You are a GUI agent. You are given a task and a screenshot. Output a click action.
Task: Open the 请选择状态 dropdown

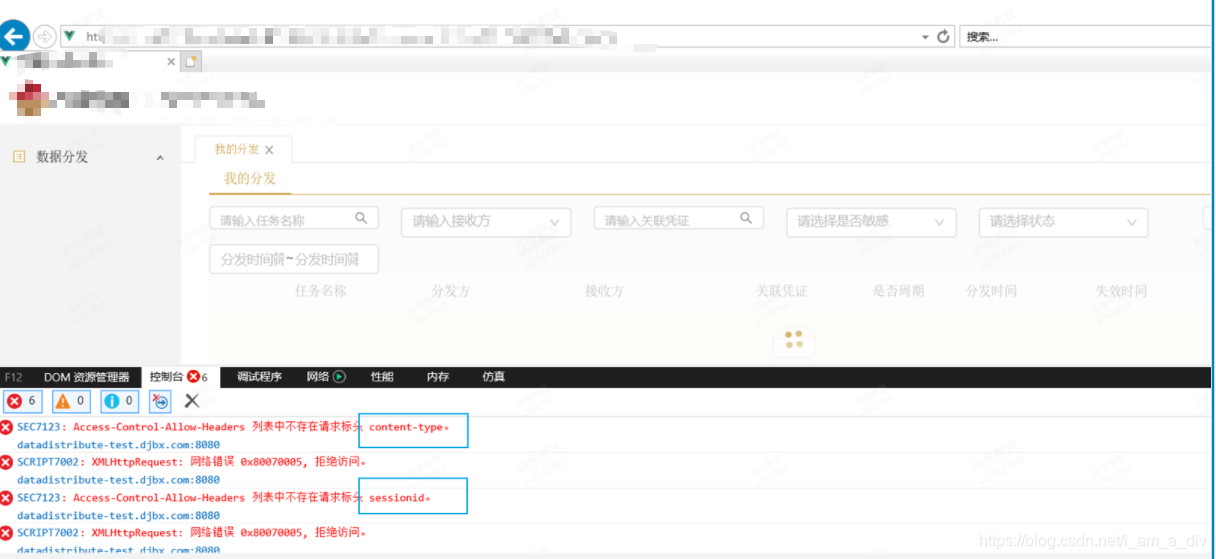click(x=1063, y=222)
